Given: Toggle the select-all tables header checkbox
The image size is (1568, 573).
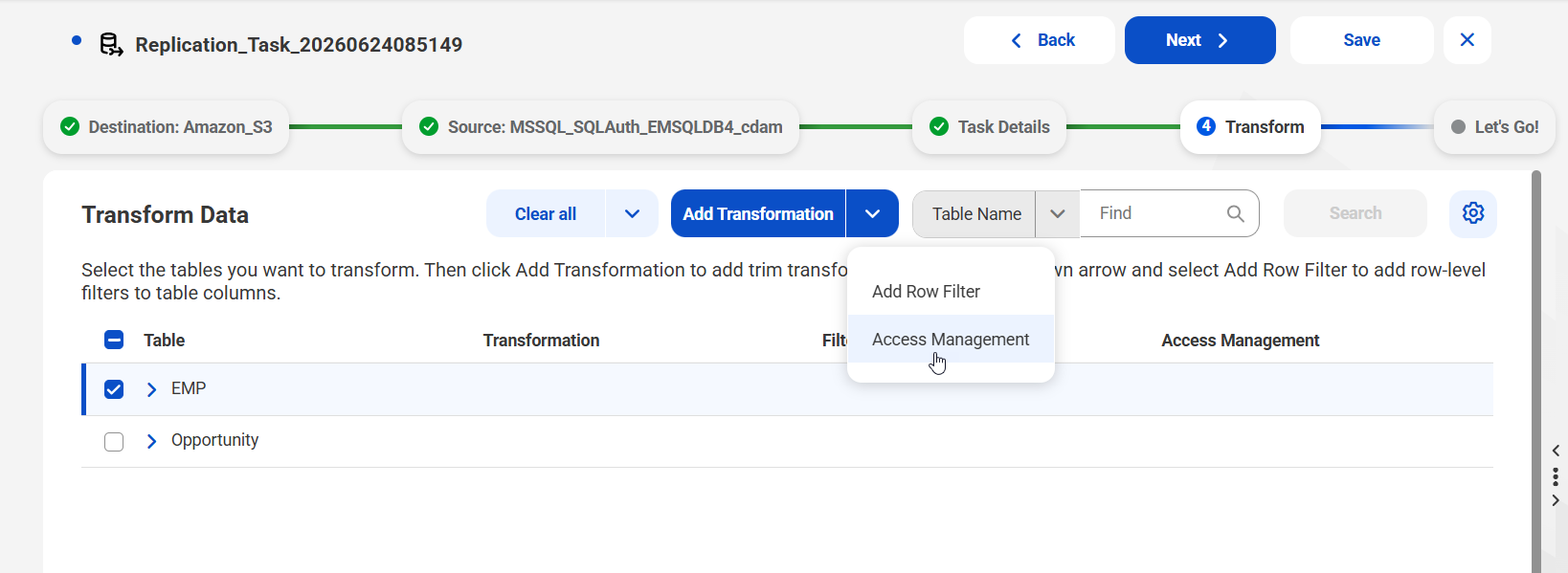Looking at the screenshot, I should click(x=114, y=340).
